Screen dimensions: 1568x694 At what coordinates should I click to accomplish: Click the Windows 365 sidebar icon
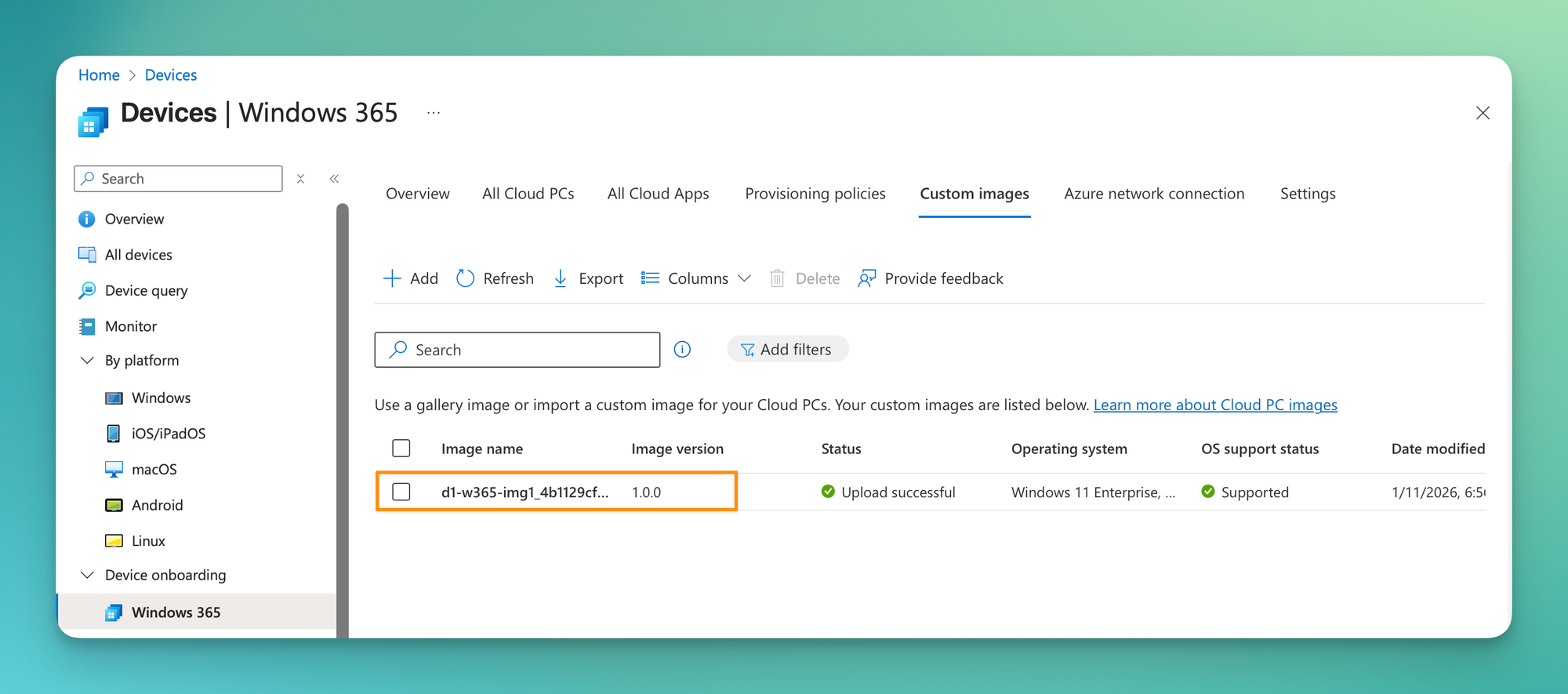pos(114,612)
